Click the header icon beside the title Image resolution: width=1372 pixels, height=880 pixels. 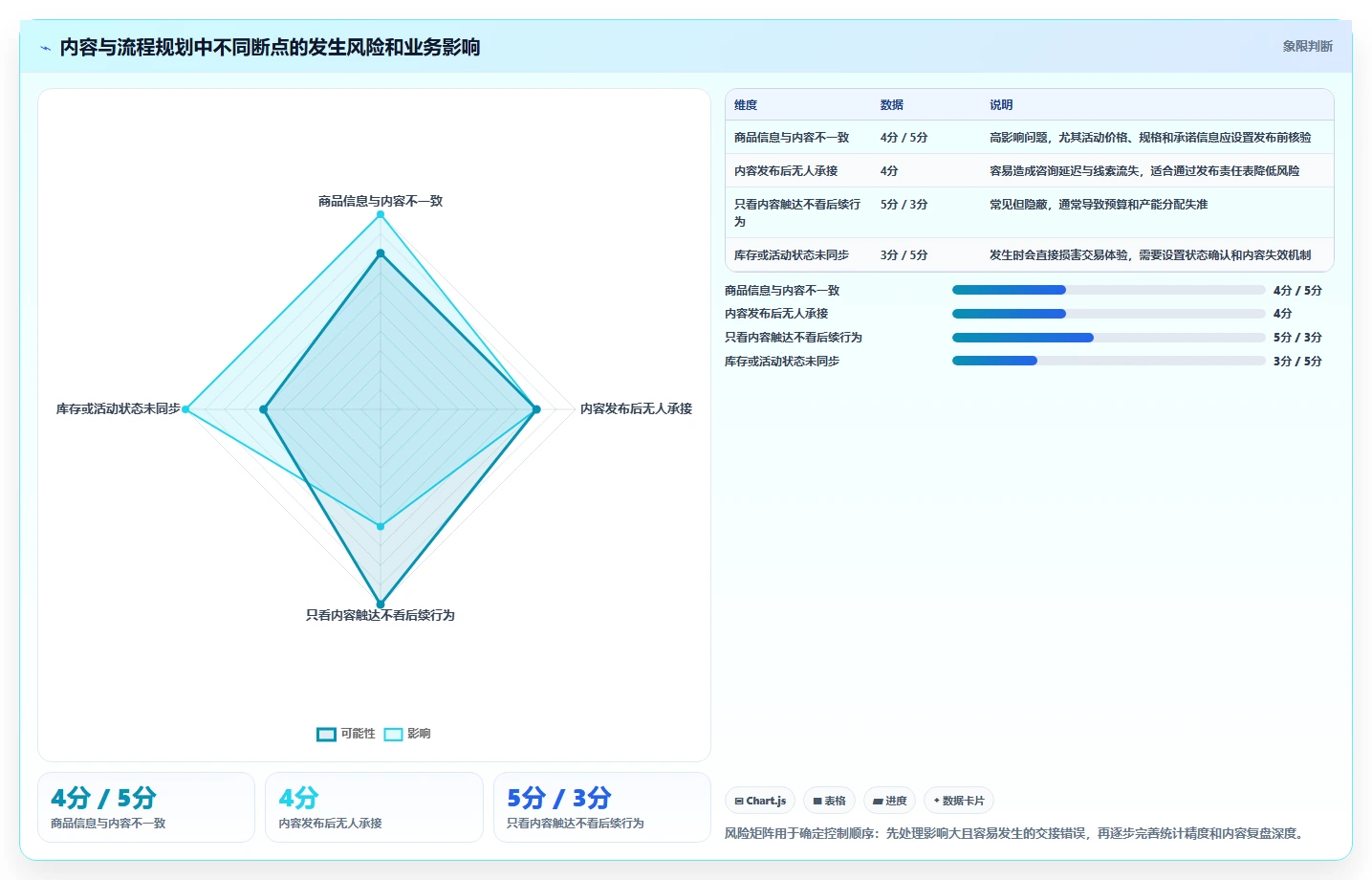coord(45,48)
